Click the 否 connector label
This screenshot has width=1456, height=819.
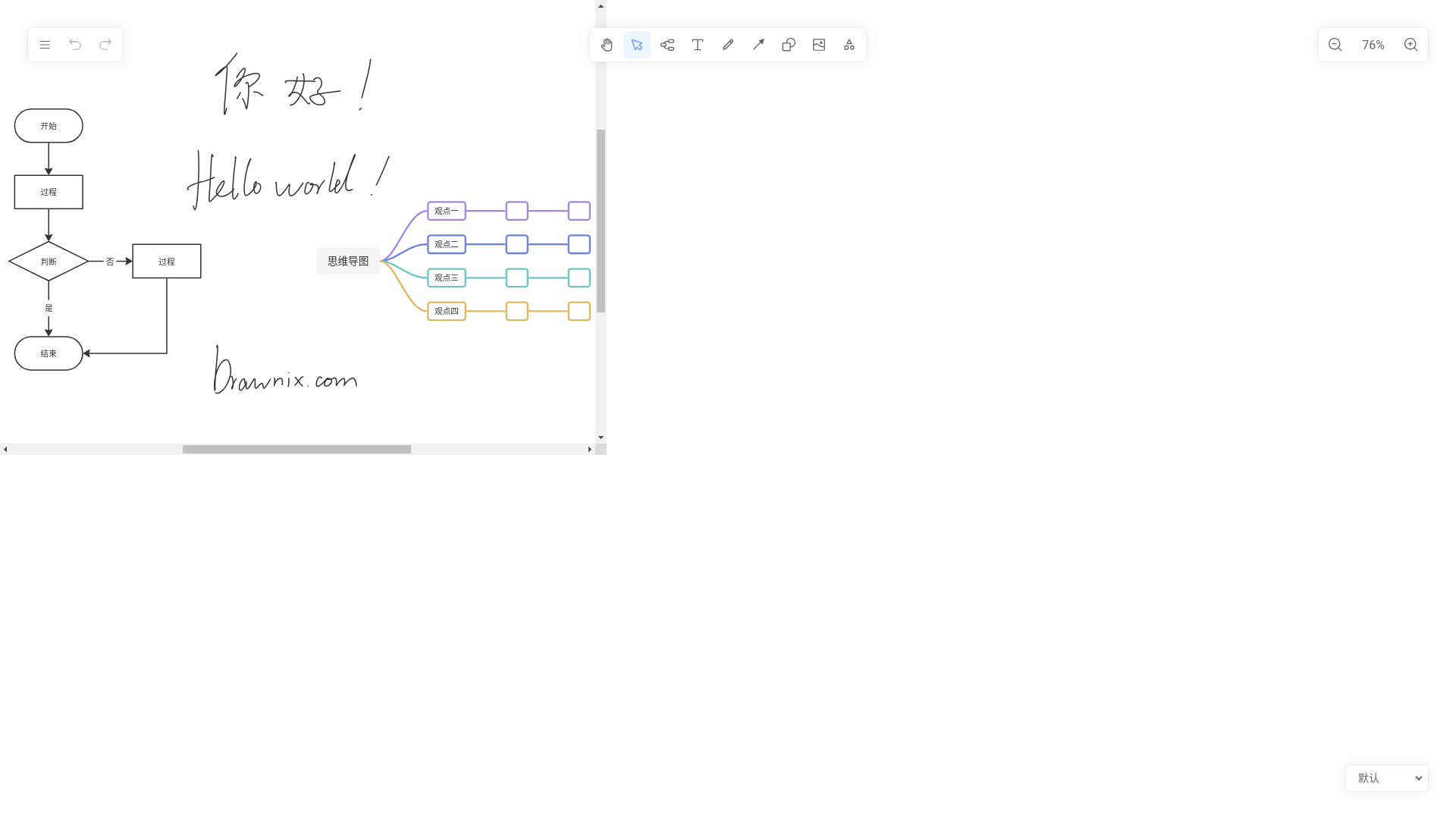(110, 262)
